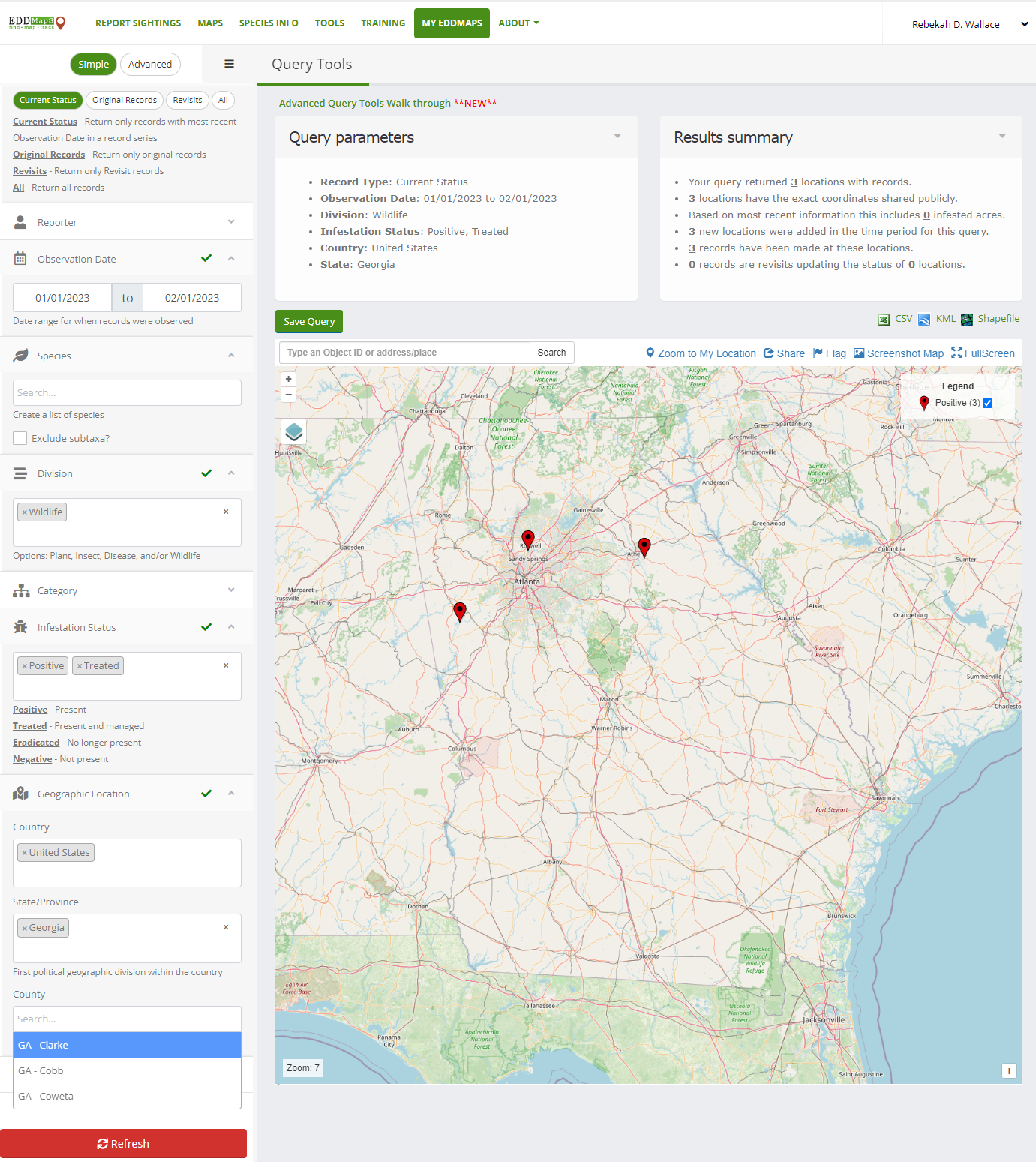This screenshot has height=1162, width=1036.
Task: Click the Infestation Status bug icon
Action: point(20,627)
